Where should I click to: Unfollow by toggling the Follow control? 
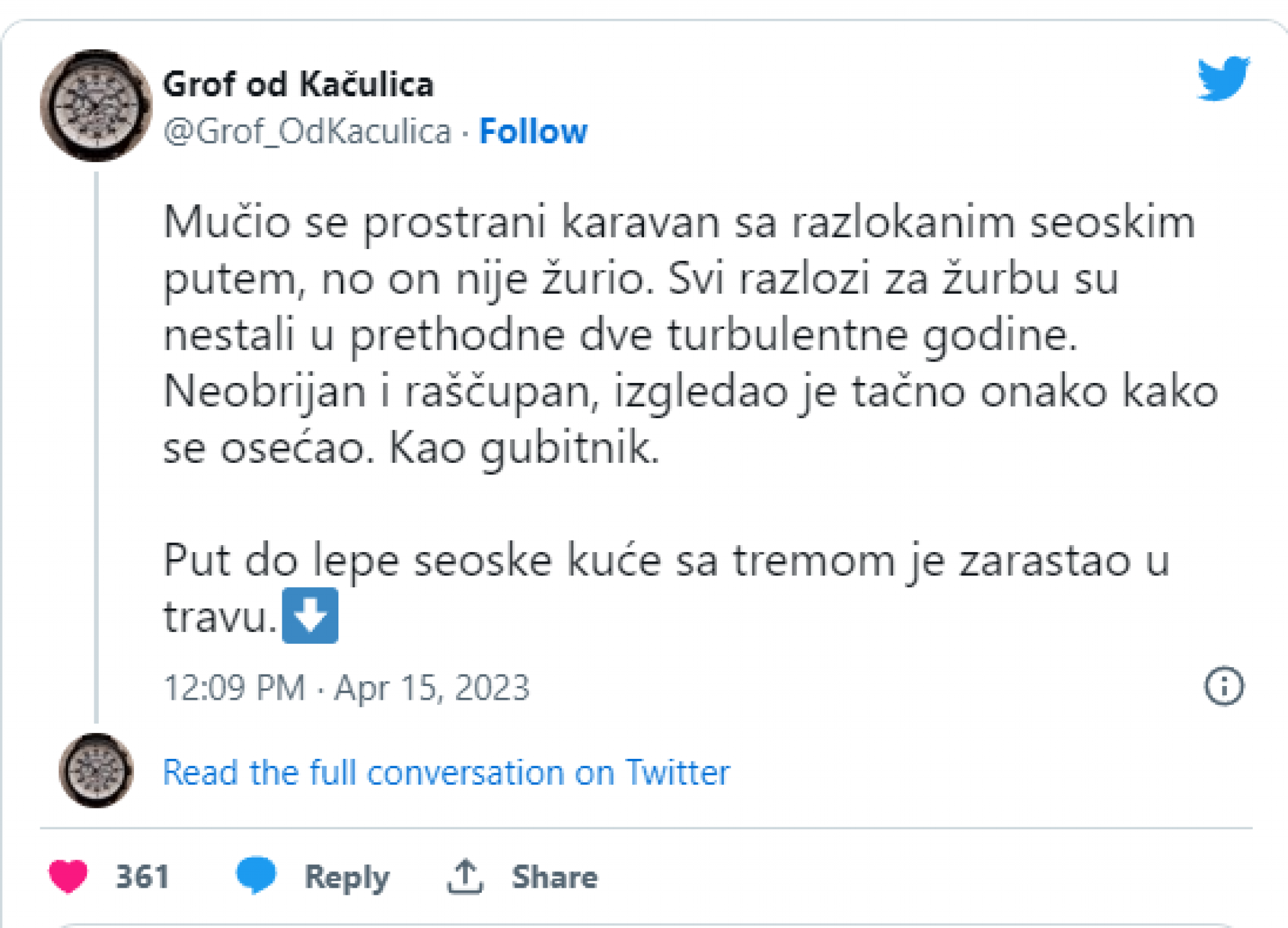coord(533,131)
